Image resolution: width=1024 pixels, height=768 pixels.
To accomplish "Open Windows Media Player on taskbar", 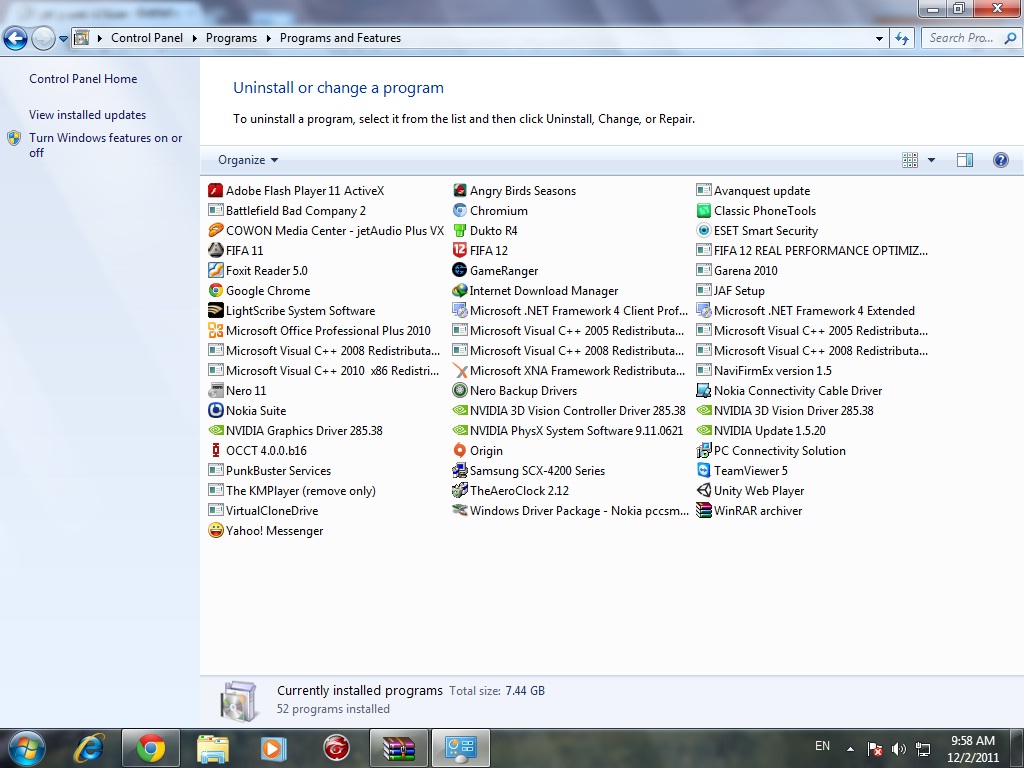I will [x=274, y=748].
